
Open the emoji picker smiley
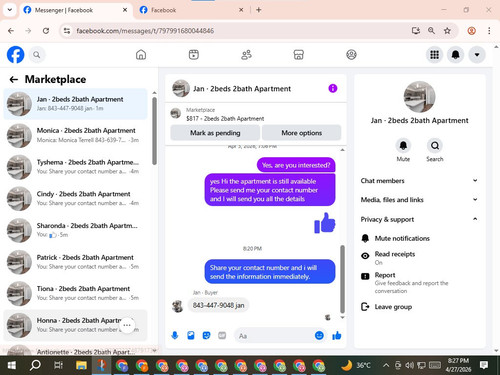coord(319,335)
